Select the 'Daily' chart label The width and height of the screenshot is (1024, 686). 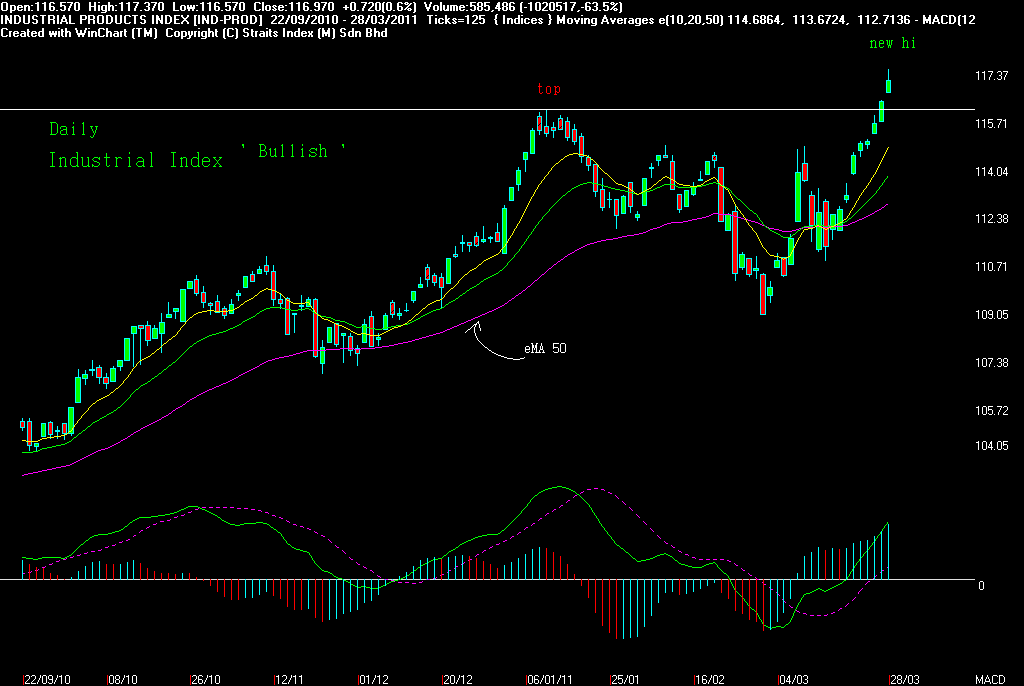tap(74, 129)
